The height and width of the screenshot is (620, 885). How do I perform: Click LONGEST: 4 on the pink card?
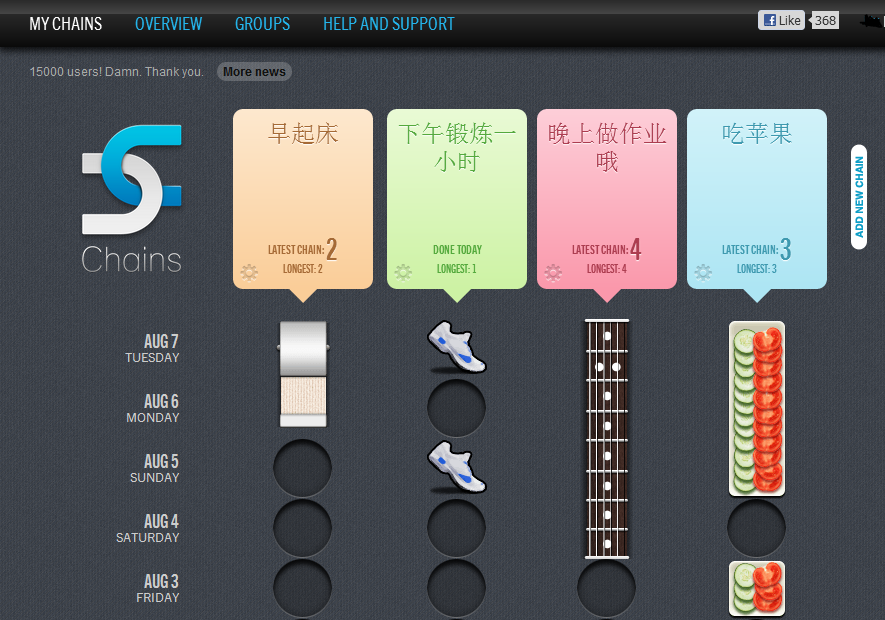(x=607, y=269)
